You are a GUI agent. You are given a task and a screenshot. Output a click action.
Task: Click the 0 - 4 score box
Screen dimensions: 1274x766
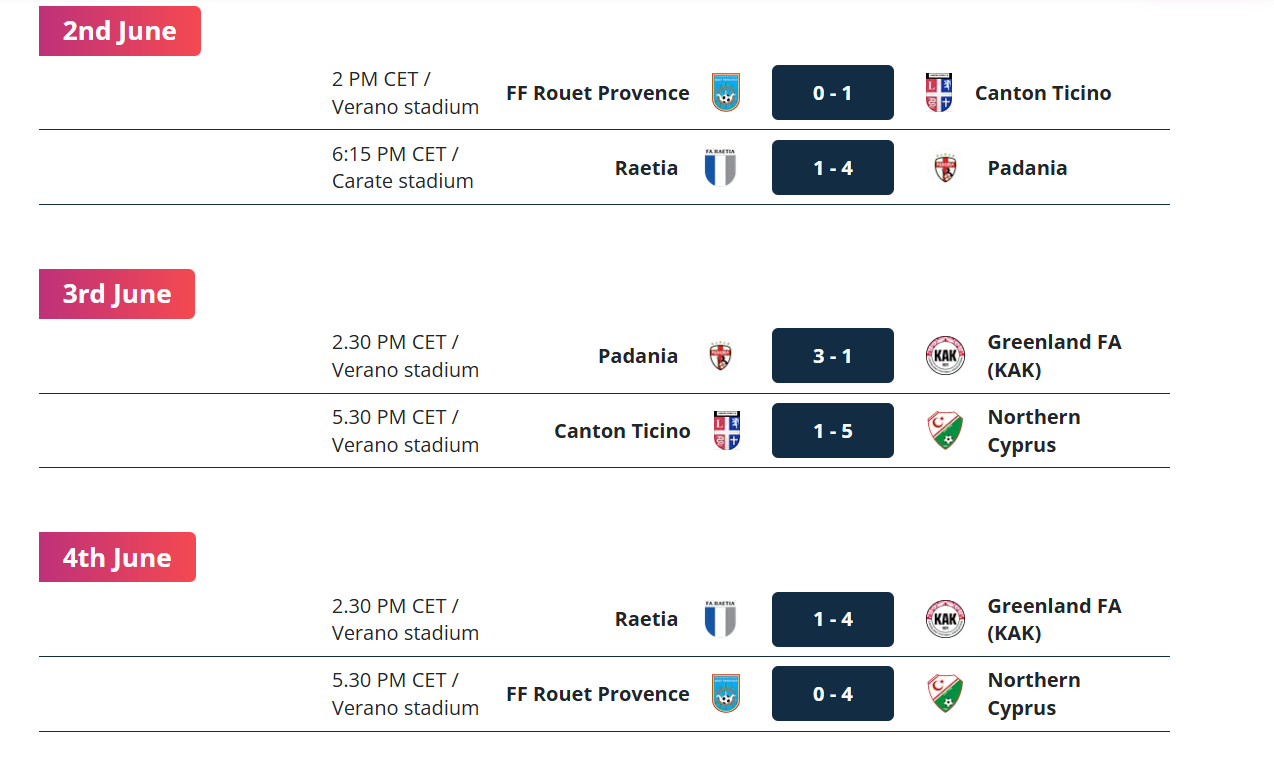[x=833, y=693]
